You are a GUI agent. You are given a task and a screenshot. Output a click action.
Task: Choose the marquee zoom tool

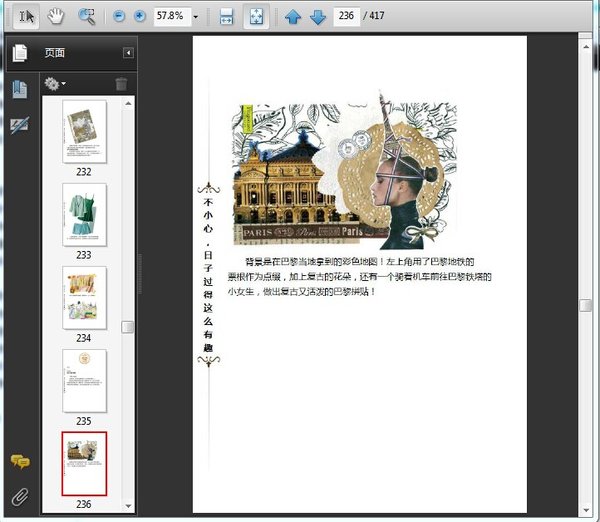tap(87, 16)
